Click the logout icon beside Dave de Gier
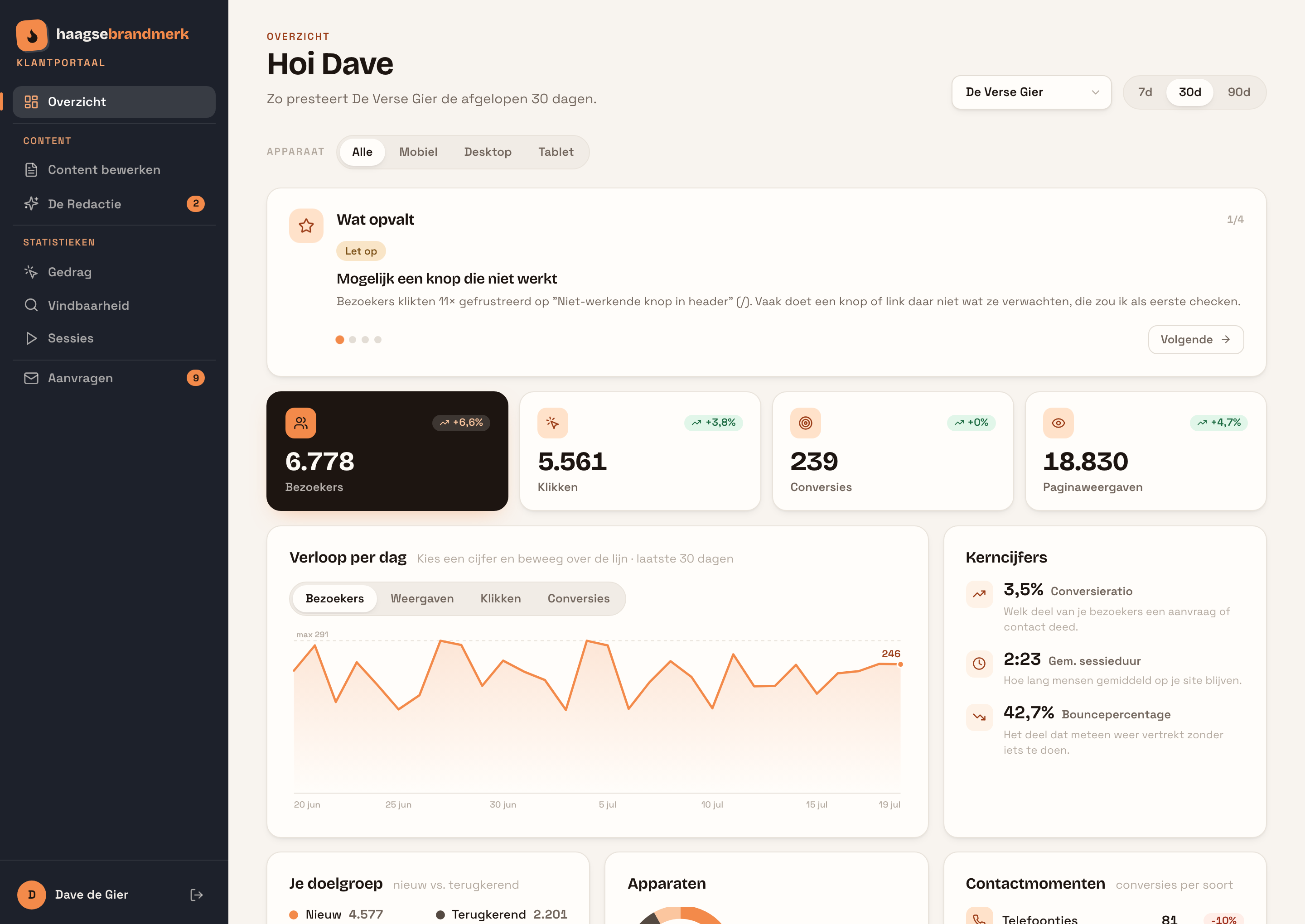This screenshot has height=924, width=1305. point(196,895)
